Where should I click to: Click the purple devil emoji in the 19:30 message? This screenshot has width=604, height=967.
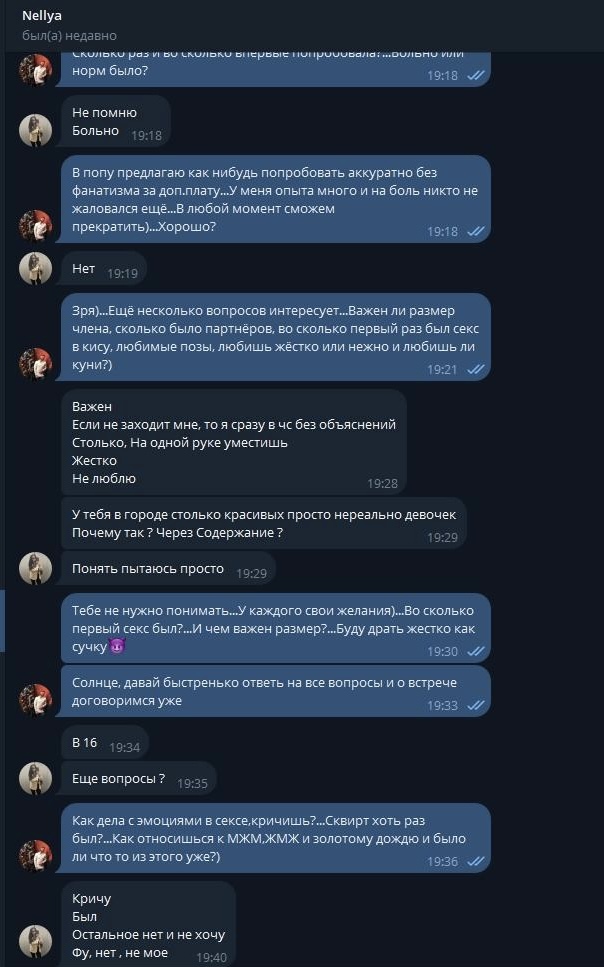[116, 648]
